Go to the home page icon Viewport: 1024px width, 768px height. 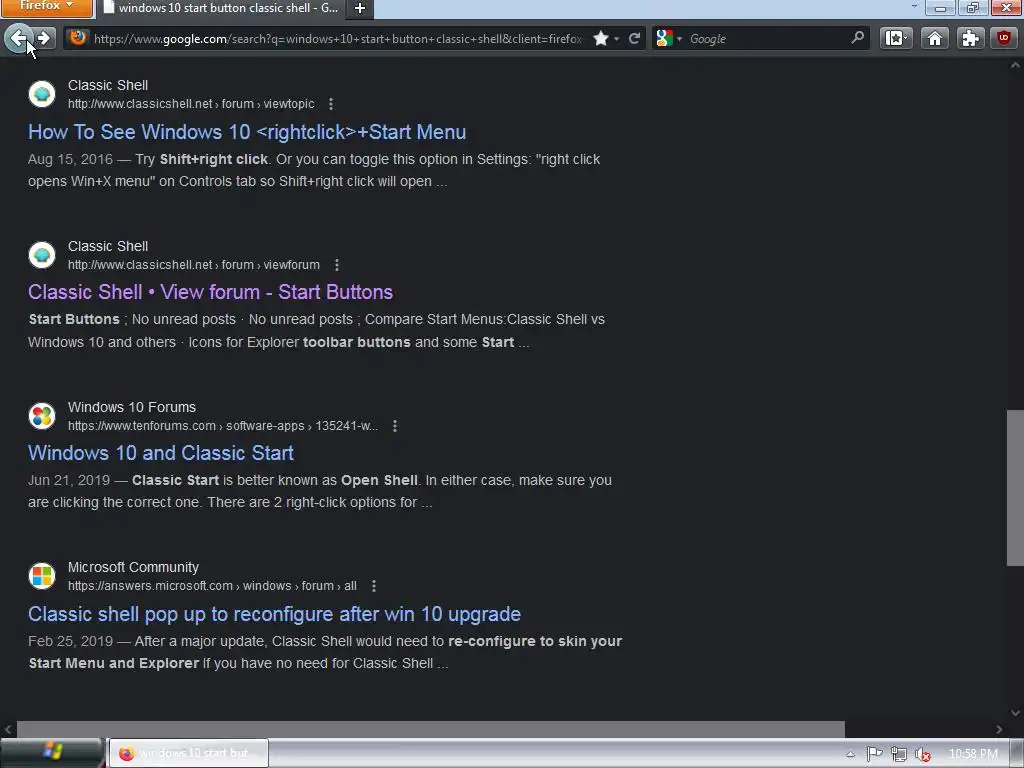tap(935, 39)
